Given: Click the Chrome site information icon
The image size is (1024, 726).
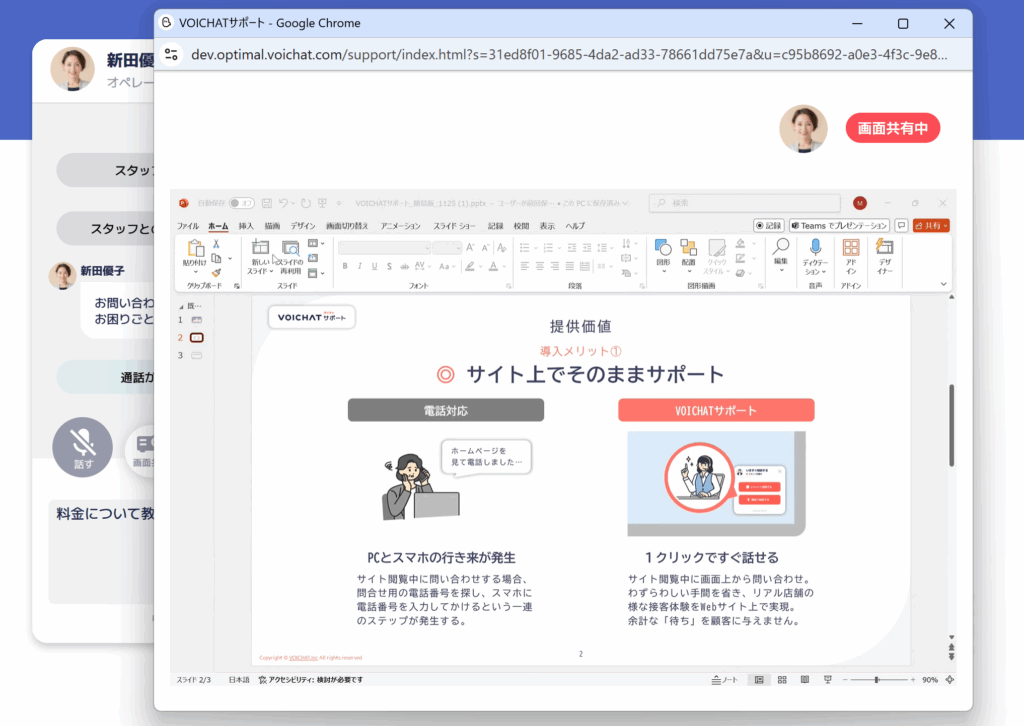Looking at the screenshot, I should click(171, 54).
